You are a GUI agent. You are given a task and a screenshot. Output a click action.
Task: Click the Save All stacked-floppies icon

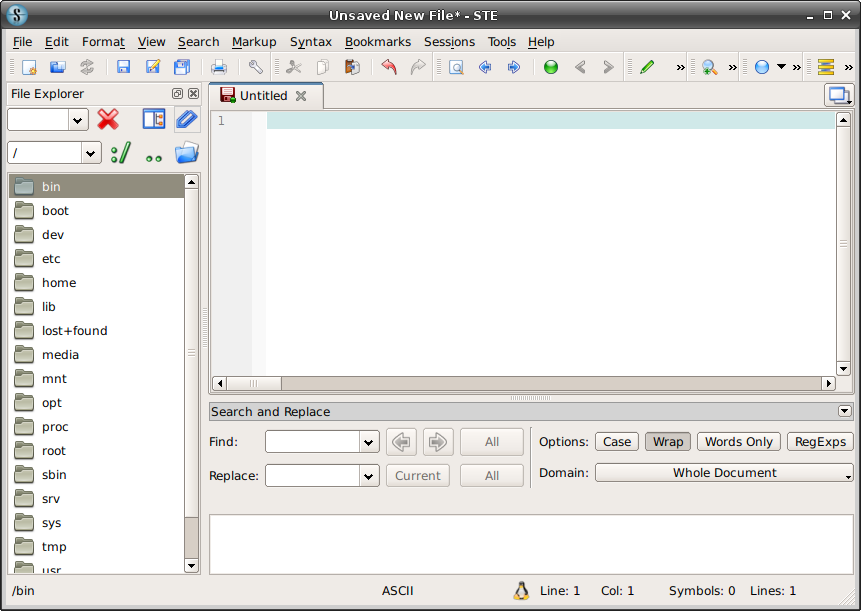pyautogui.click(x=182, y=67)
